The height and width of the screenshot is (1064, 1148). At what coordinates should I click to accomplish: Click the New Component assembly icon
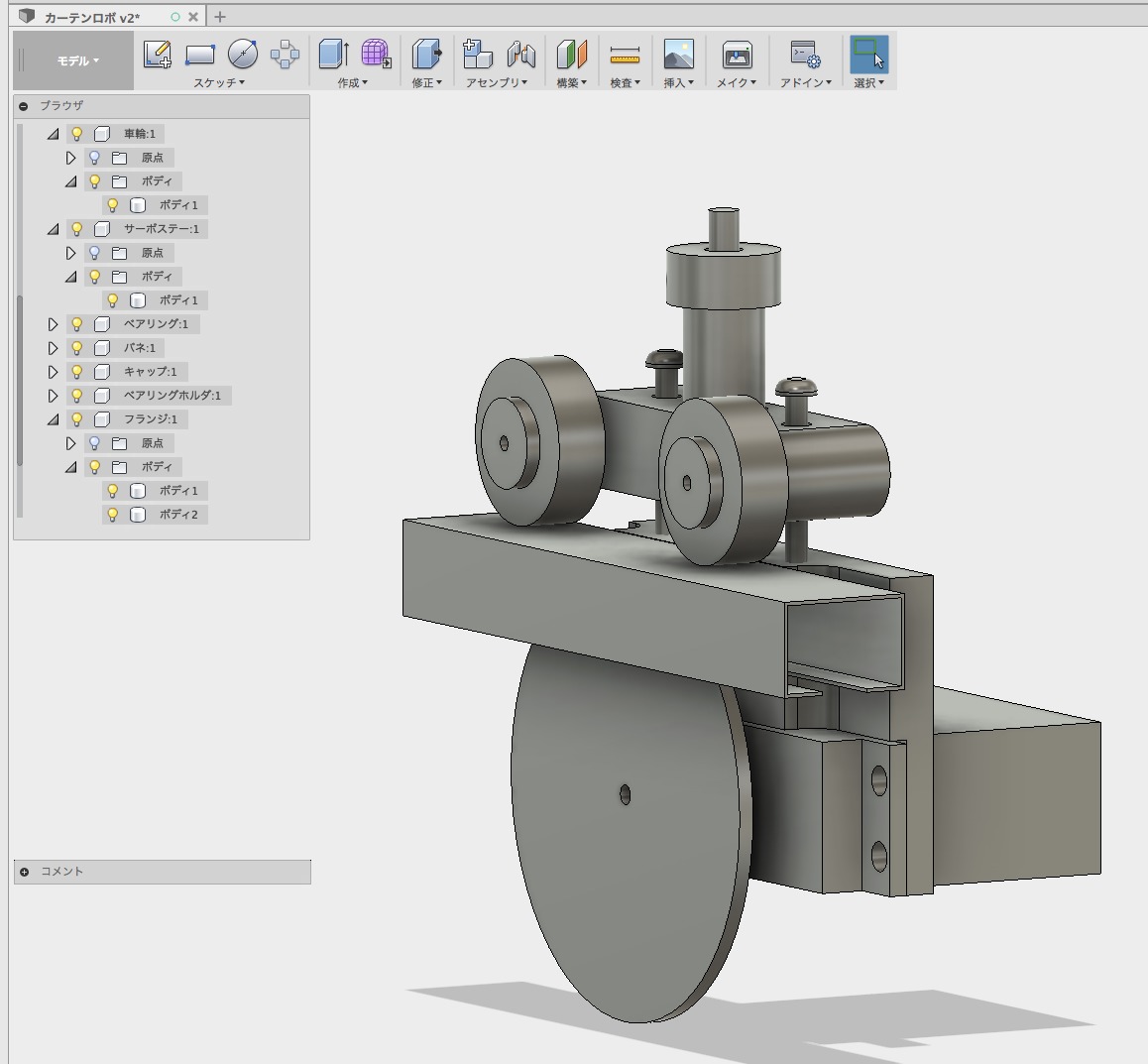[x=478, y=55]
